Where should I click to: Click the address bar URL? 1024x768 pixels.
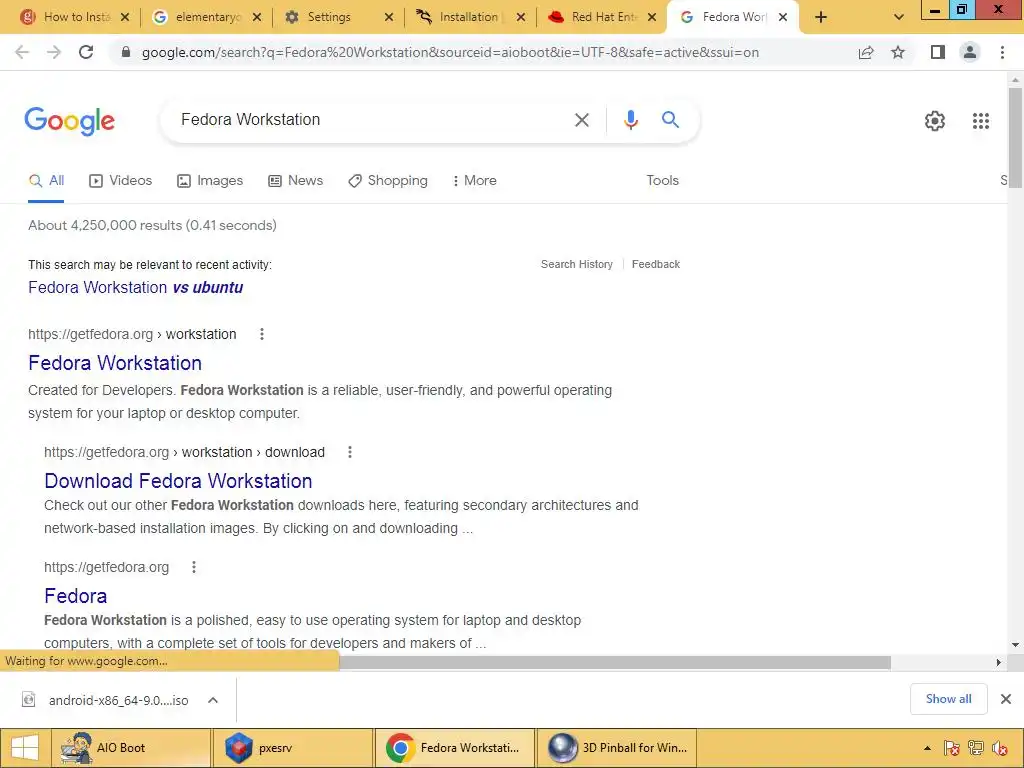point(450,53)
